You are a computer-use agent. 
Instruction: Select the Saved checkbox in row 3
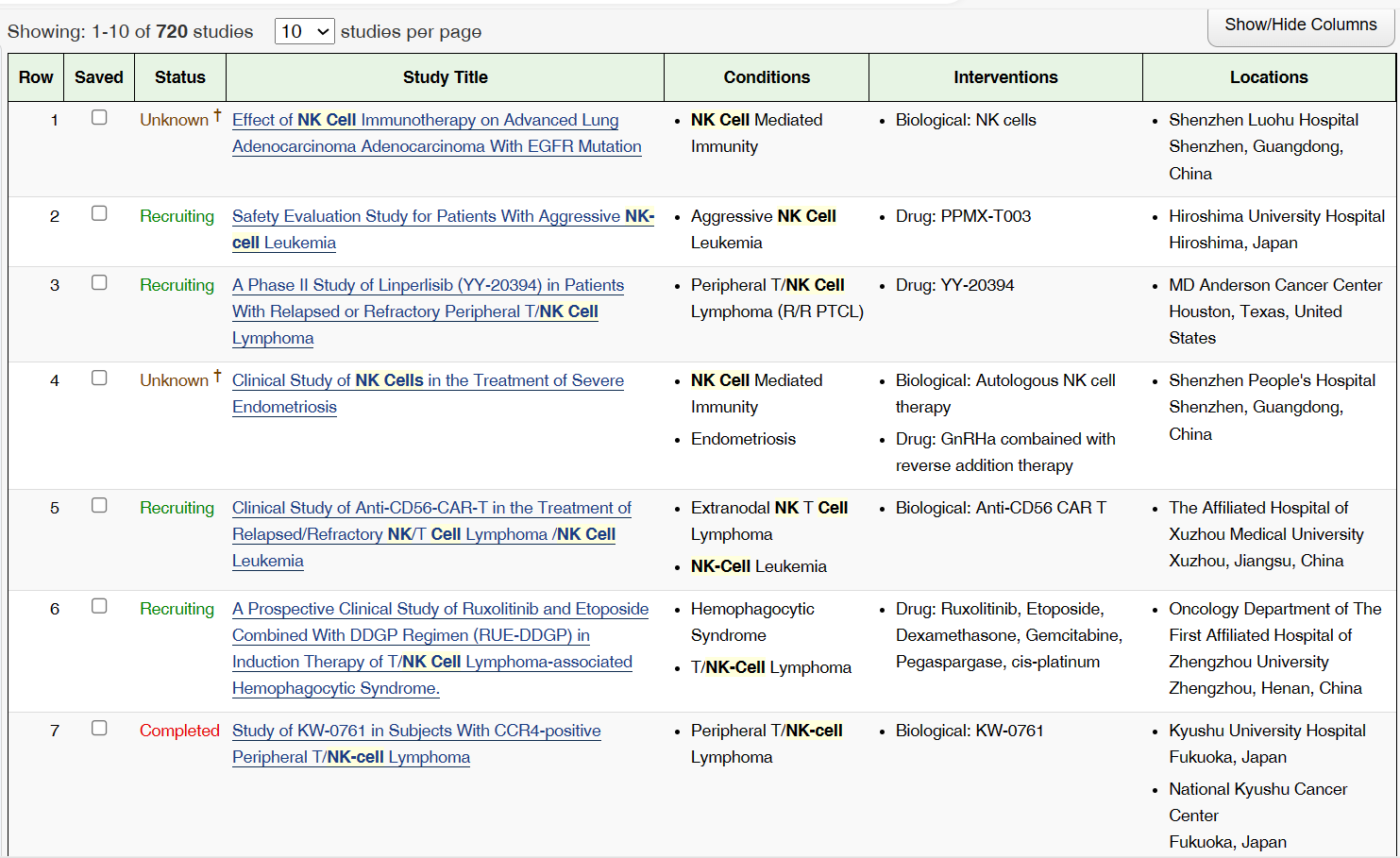tap(99, 283)
